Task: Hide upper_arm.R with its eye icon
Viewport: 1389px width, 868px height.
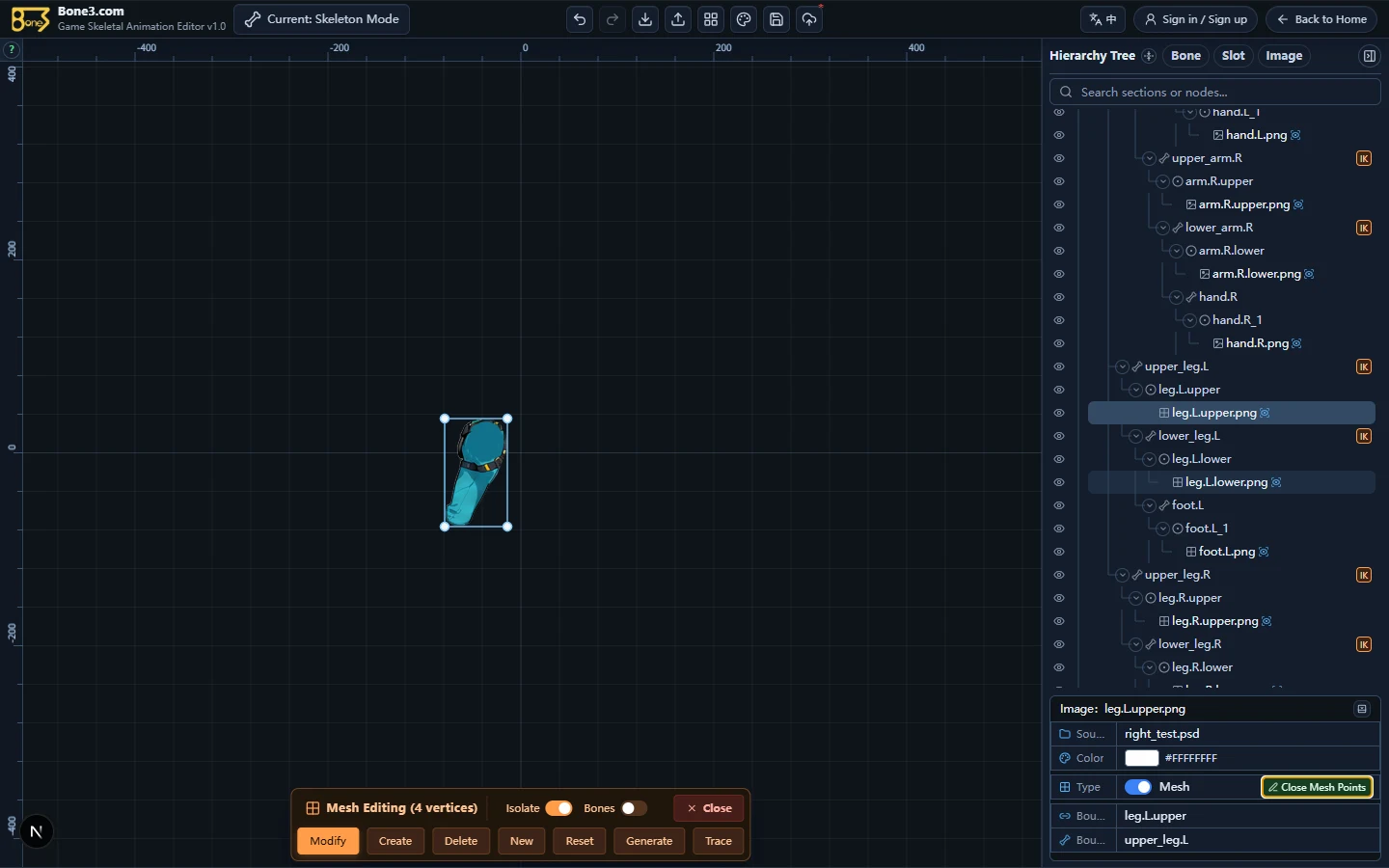Action: click(x=1059, y=158)
